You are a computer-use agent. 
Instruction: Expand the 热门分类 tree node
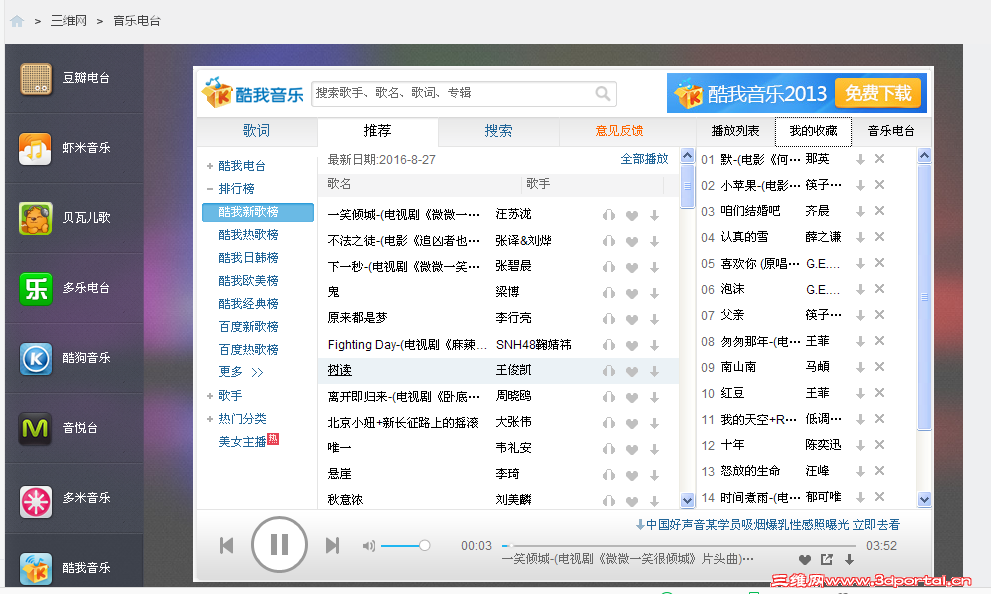point(209,419)
